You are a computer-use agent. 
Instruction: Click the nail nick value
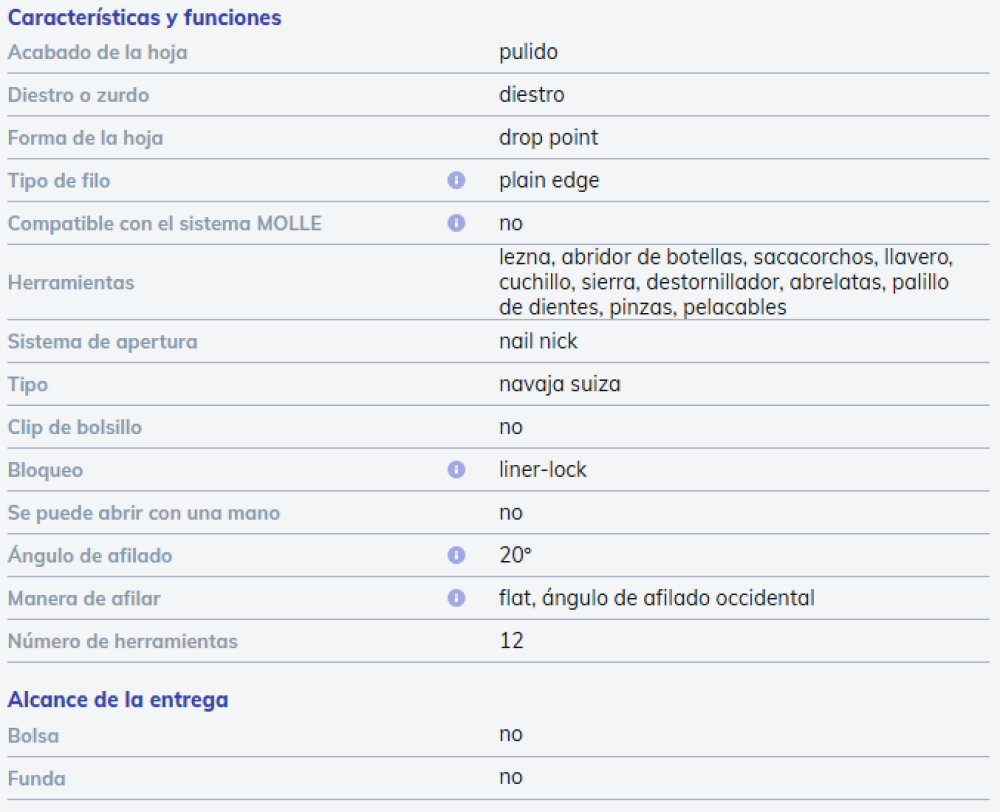click(x=538, y=341)
